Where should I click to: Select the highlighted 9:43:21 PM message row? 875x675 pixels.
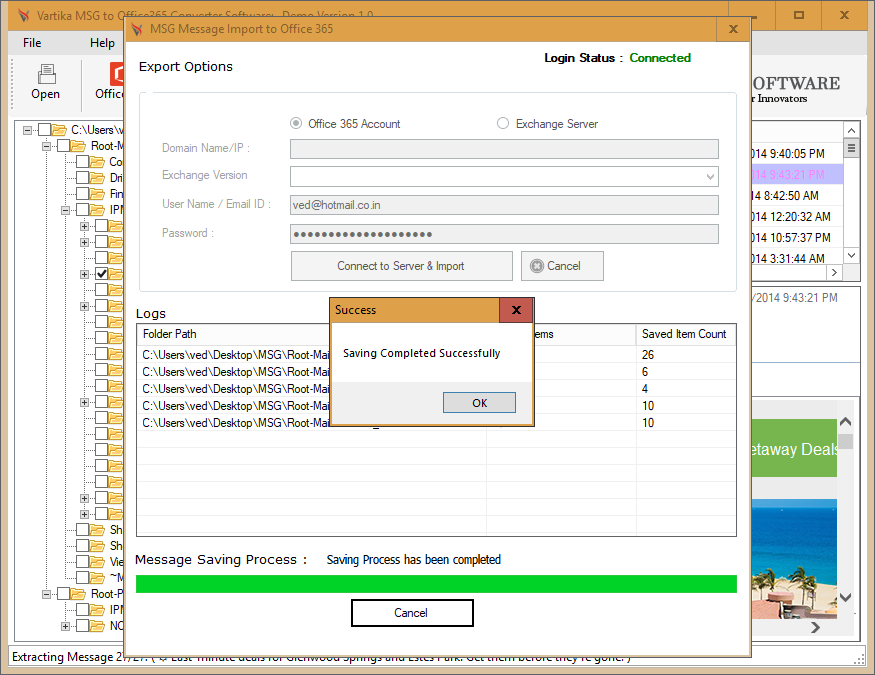point(797,175)
